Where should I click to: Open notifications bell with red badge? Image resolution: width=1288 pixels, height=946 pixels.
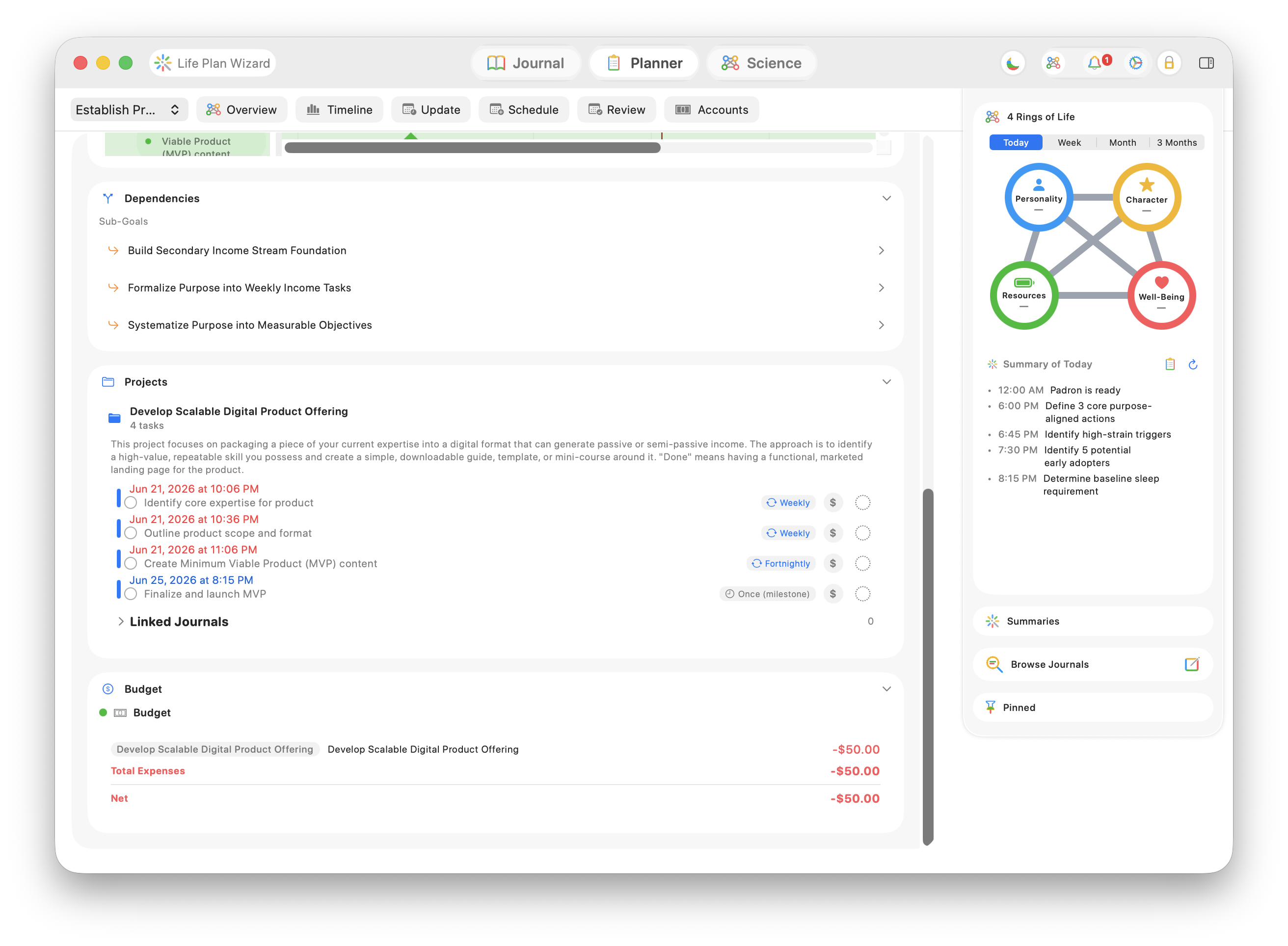click(1095, 63)
